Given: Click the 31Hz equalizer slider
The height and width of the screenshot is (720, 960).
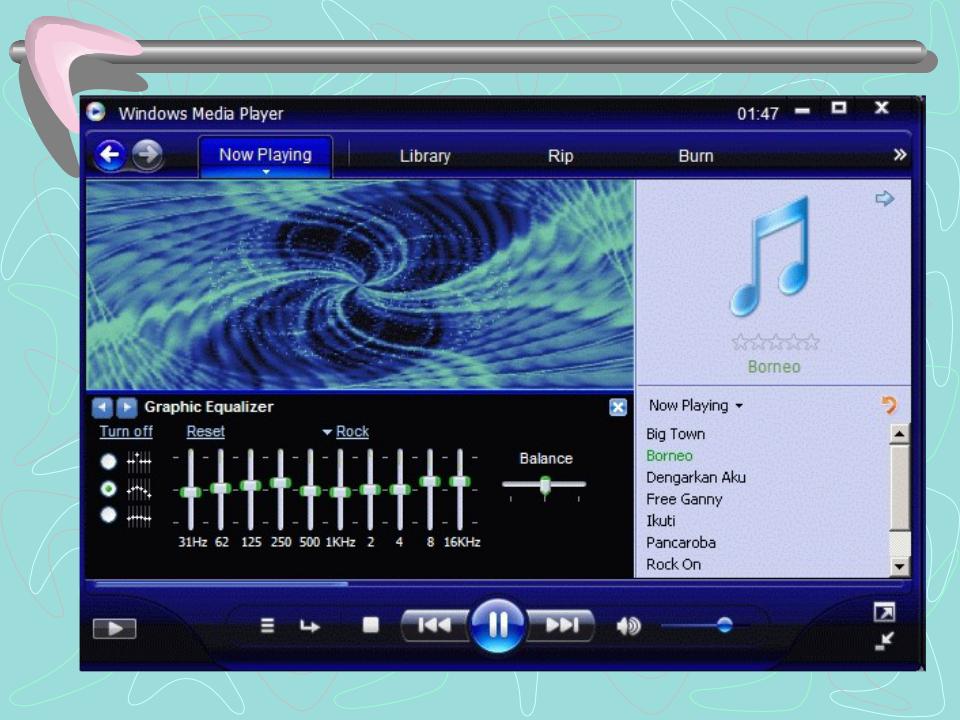Looking at the screenshot, I should click(190, 492).
